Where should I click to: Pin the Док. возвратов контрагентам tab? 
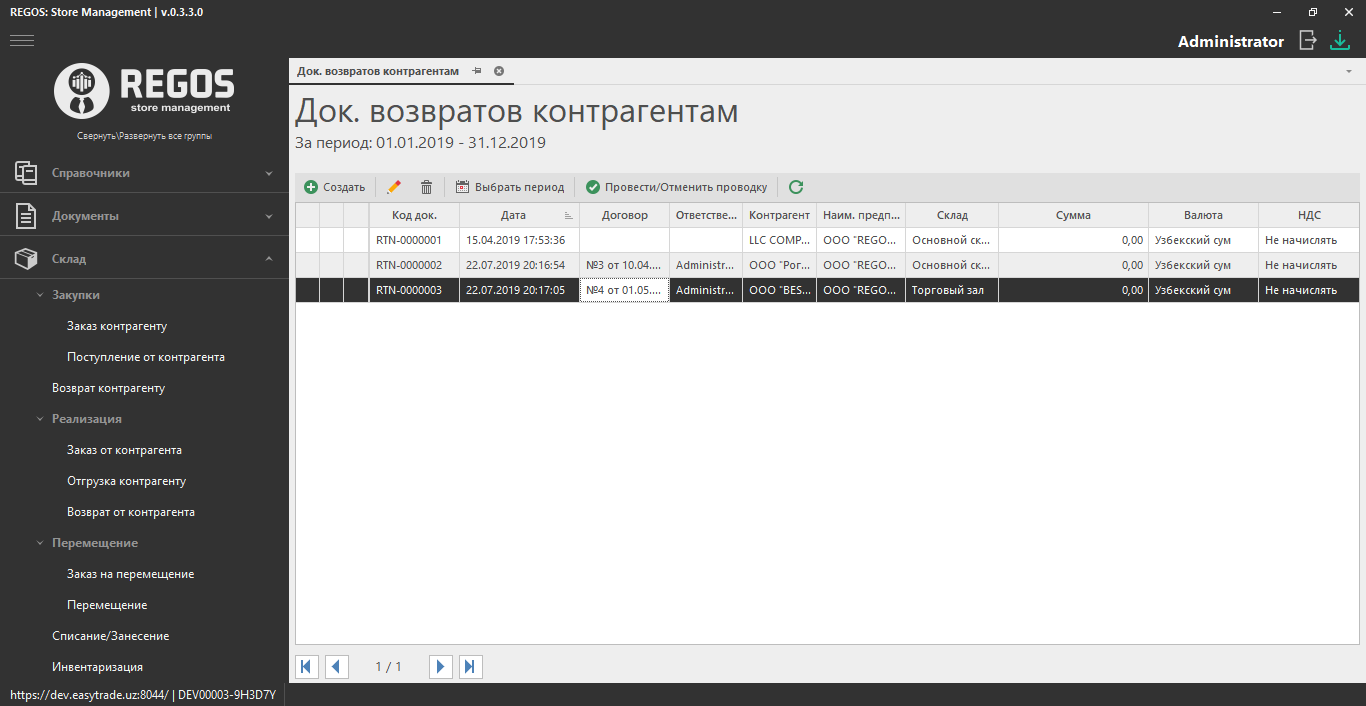pyautogui.click(x=477, y=71)
